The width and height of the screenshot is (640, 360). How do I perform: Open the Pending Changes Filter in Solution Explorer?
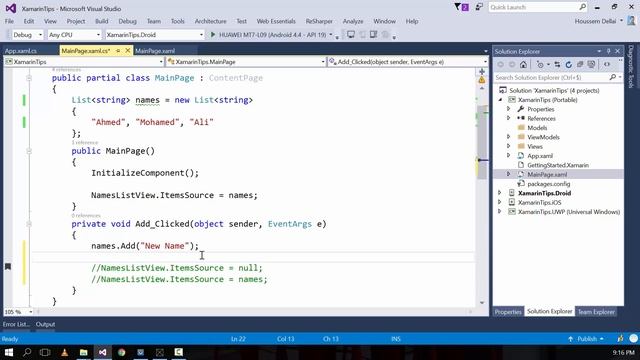pos(540,64)
